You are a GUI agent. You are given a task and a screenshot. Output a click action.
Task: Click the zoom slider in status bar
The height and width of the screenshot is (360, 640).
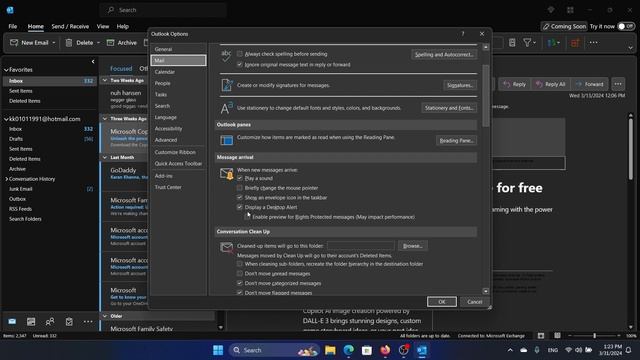[x=595, y=336]
